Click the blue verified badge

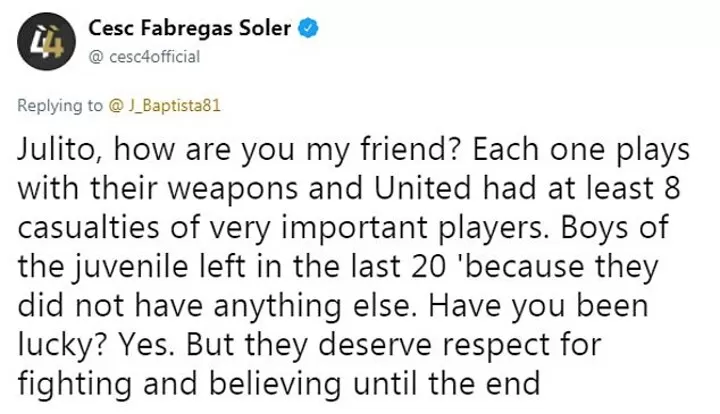point(309,28)
